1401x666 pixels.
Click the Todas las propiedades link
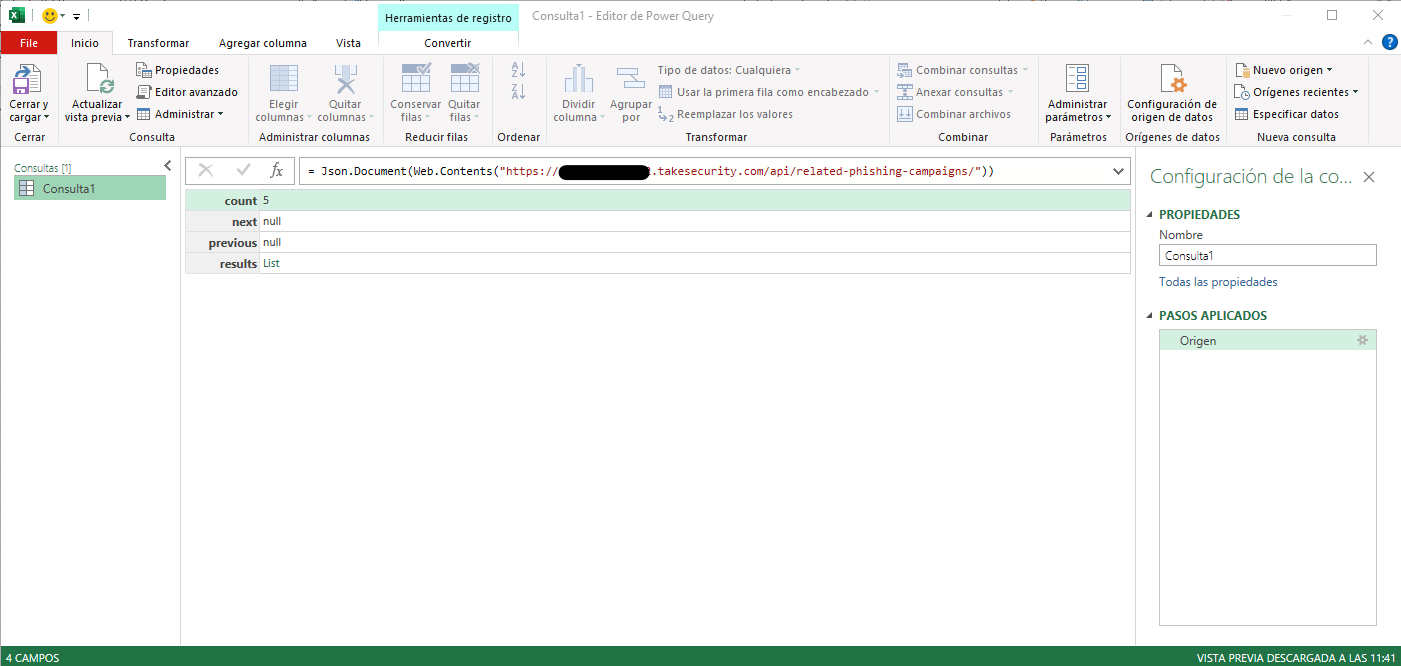1217,282
